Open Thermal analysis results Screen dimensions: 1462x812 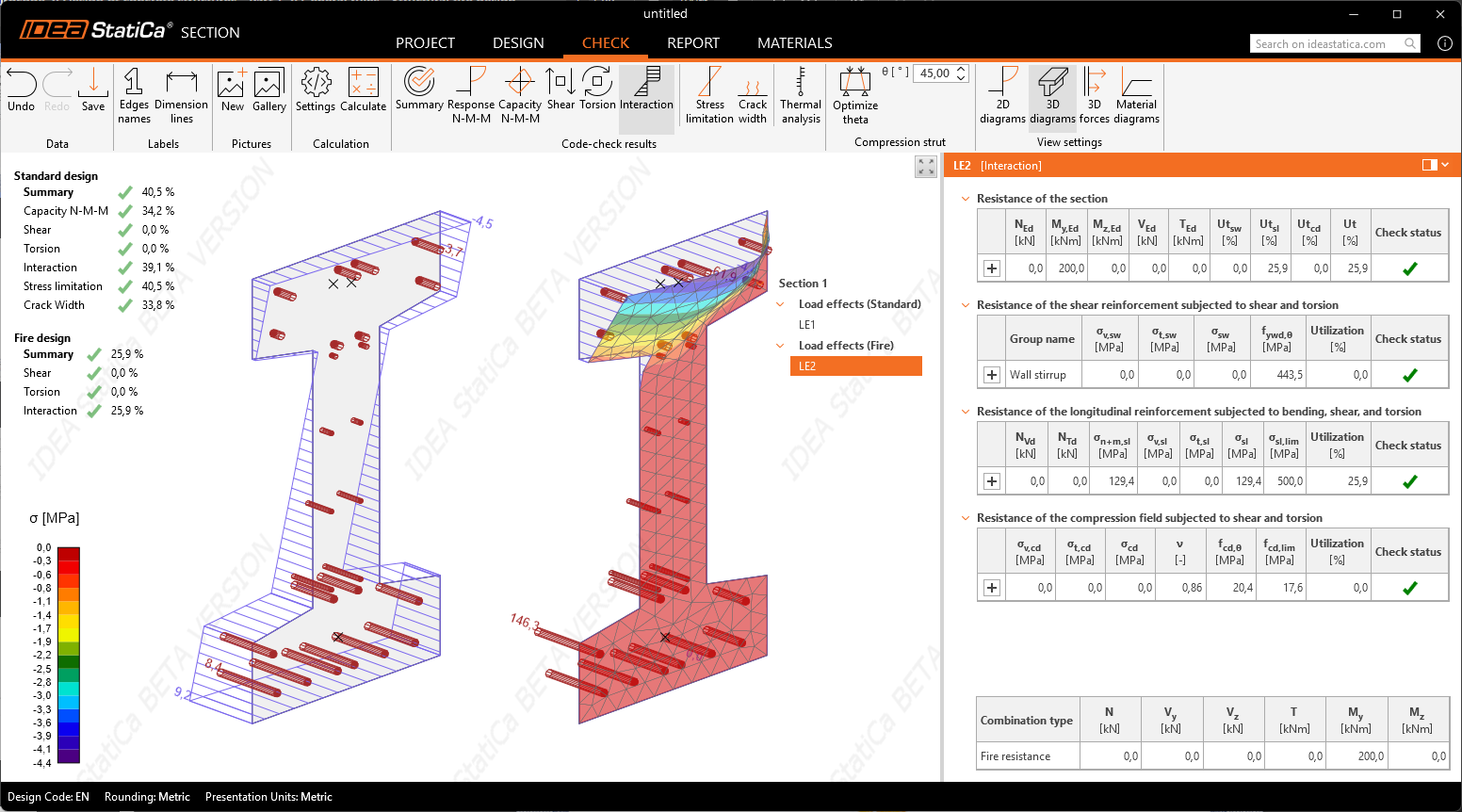pos(801,96)
